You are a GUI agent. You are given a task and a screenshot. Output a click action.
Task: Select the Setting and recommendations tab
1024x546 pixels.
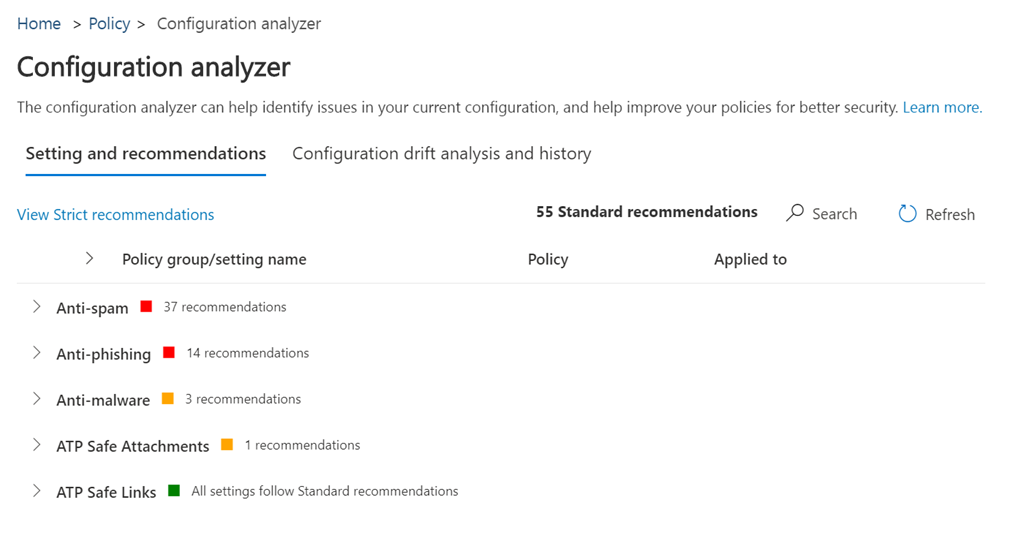(146, 154)
